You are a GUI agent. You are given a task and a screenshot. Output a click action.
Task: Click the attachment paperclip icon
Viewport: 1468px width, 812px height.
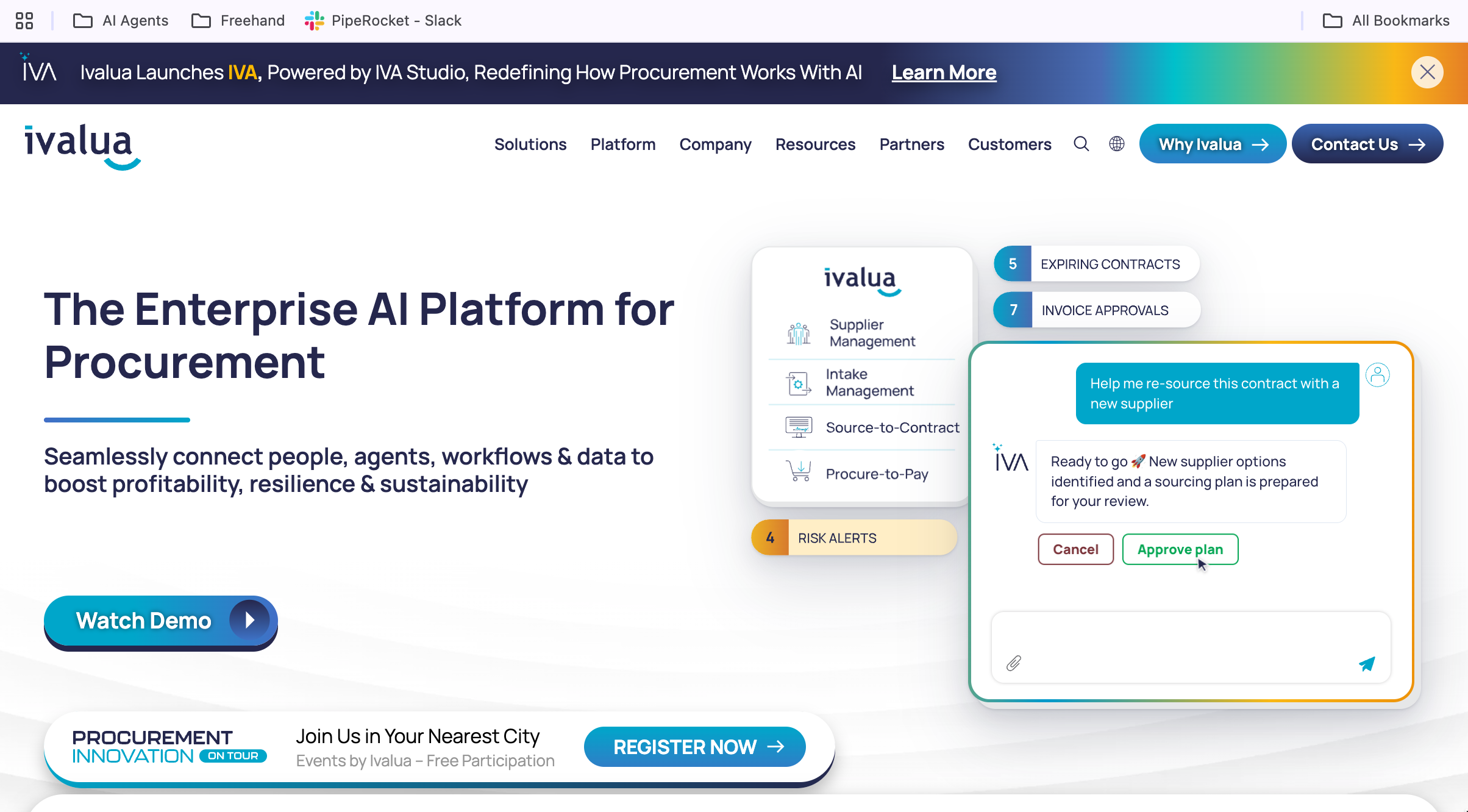click(1013, 663)
